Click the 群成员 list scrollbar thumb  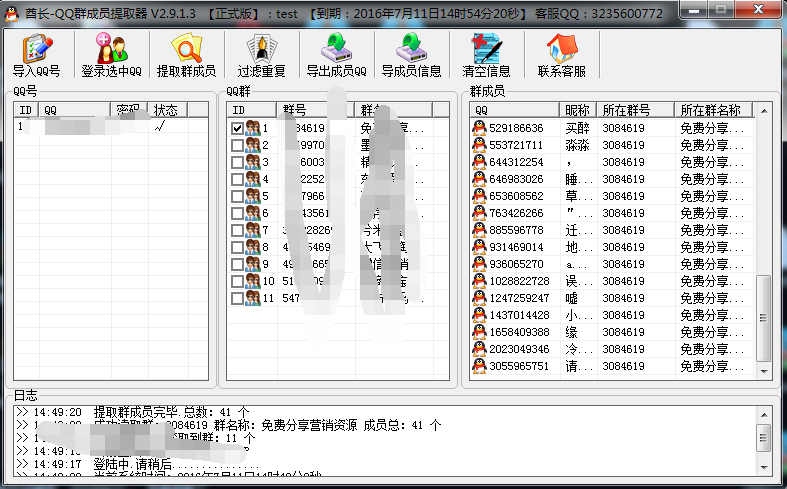(x=764, y=318)
